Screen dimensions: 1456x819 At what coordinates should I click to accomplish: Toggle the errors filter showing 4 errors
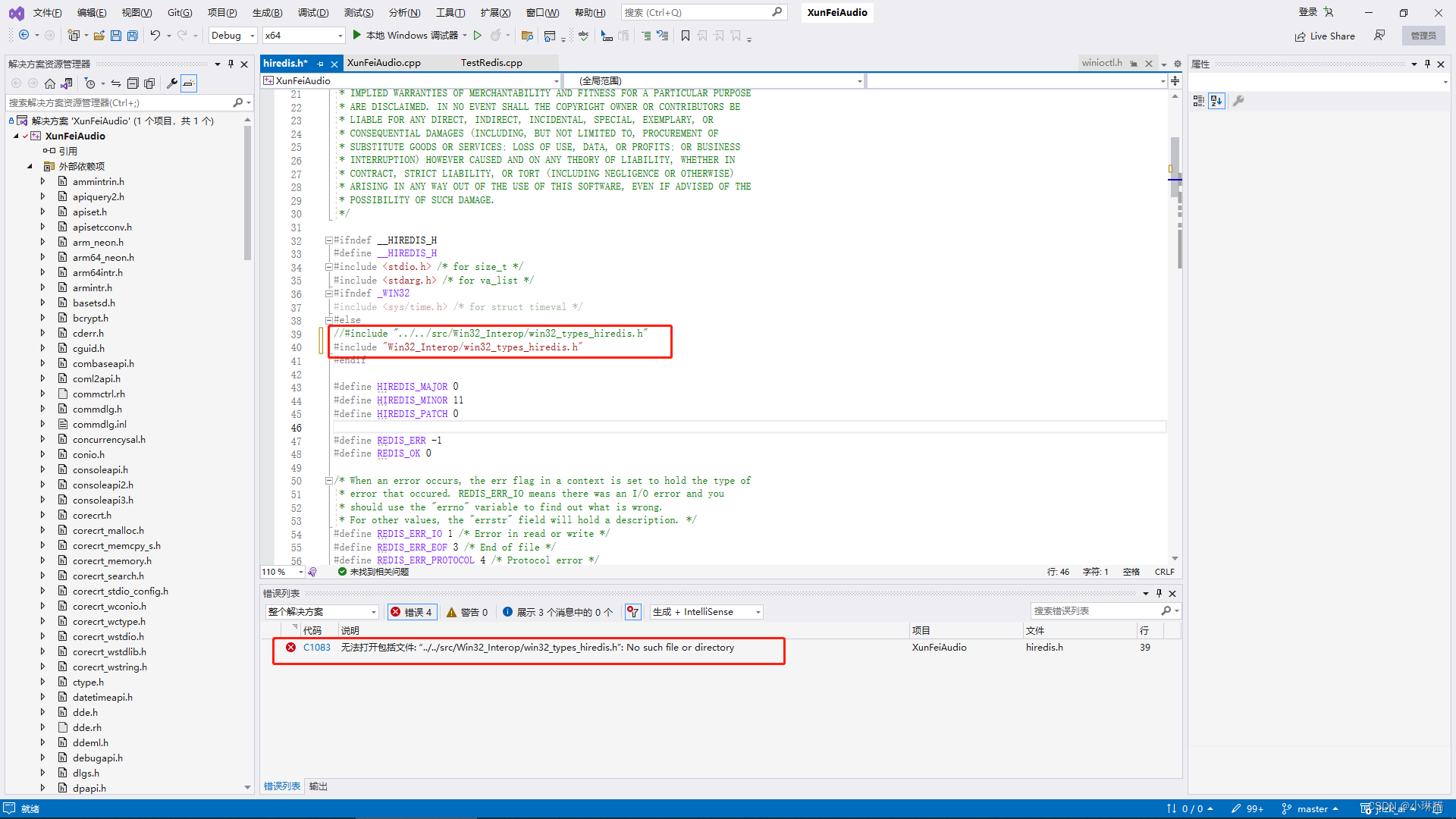pyautogui.click(x=411, y=612)
